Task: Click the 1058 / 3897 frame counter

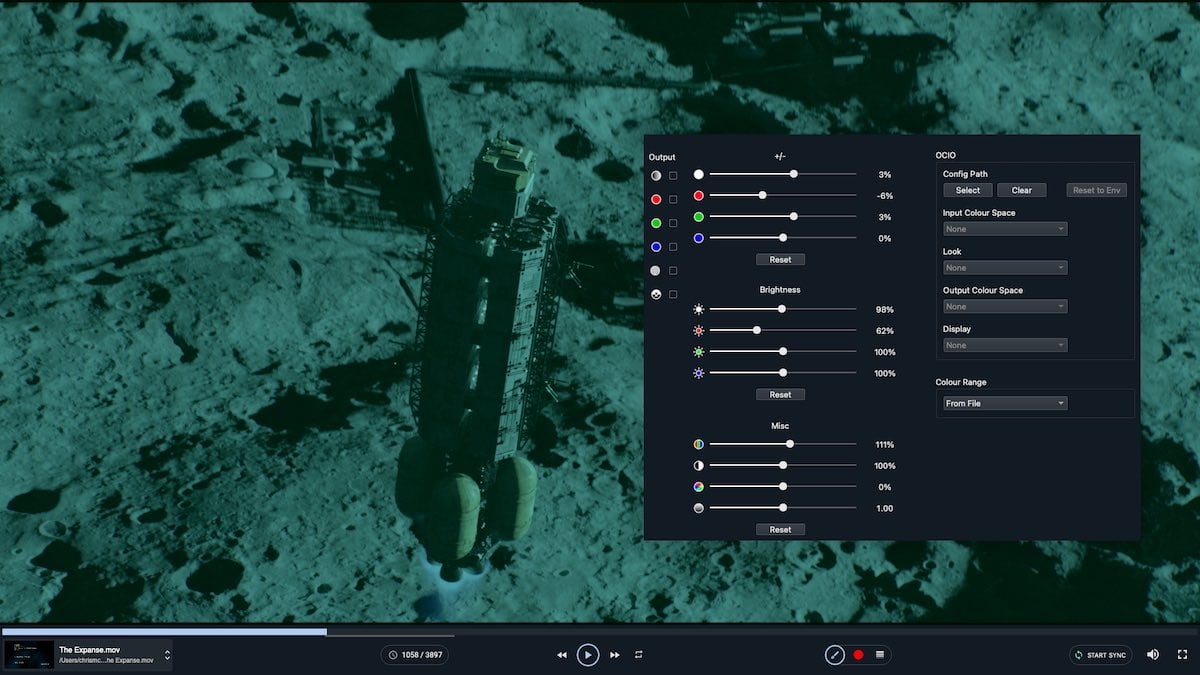Action: 414,655
